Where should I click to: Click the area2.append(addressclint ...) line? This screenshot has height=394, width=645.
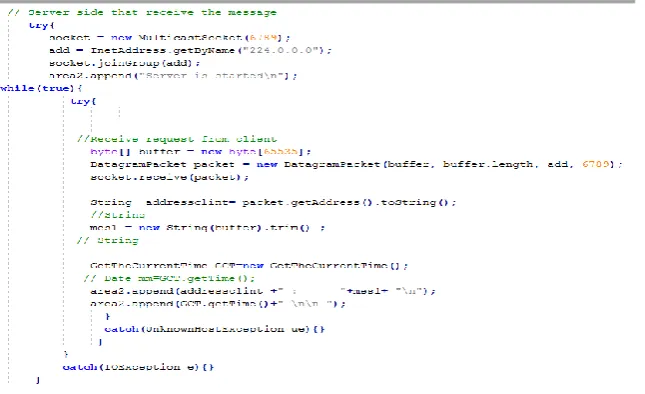[262, 291]
